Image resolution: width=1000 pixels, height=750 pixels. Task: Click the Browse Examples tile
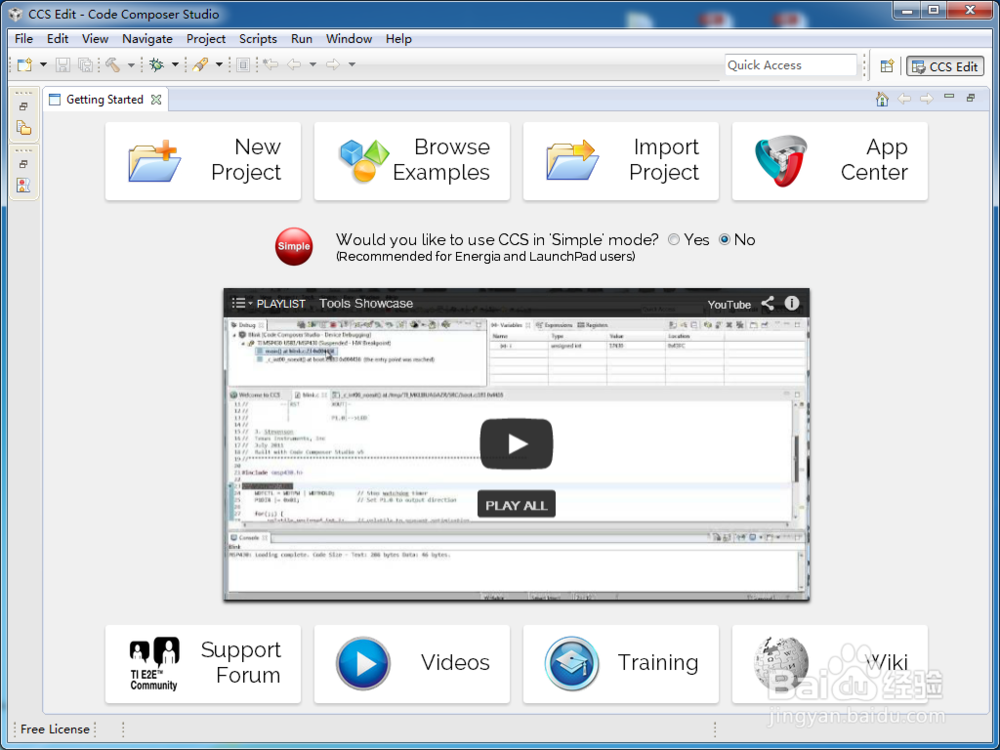[412, 161]
